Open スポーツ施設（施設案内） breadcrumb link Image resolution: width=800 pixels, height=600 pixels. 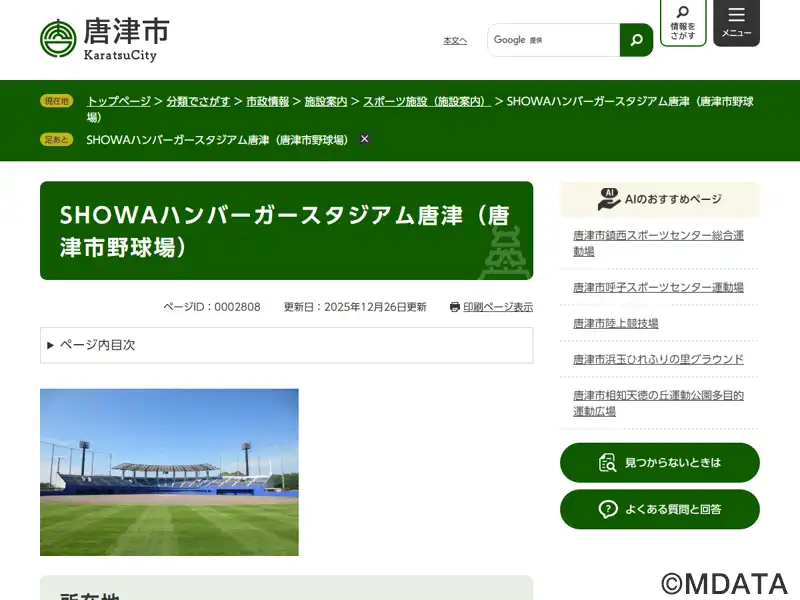coord(427,102)
